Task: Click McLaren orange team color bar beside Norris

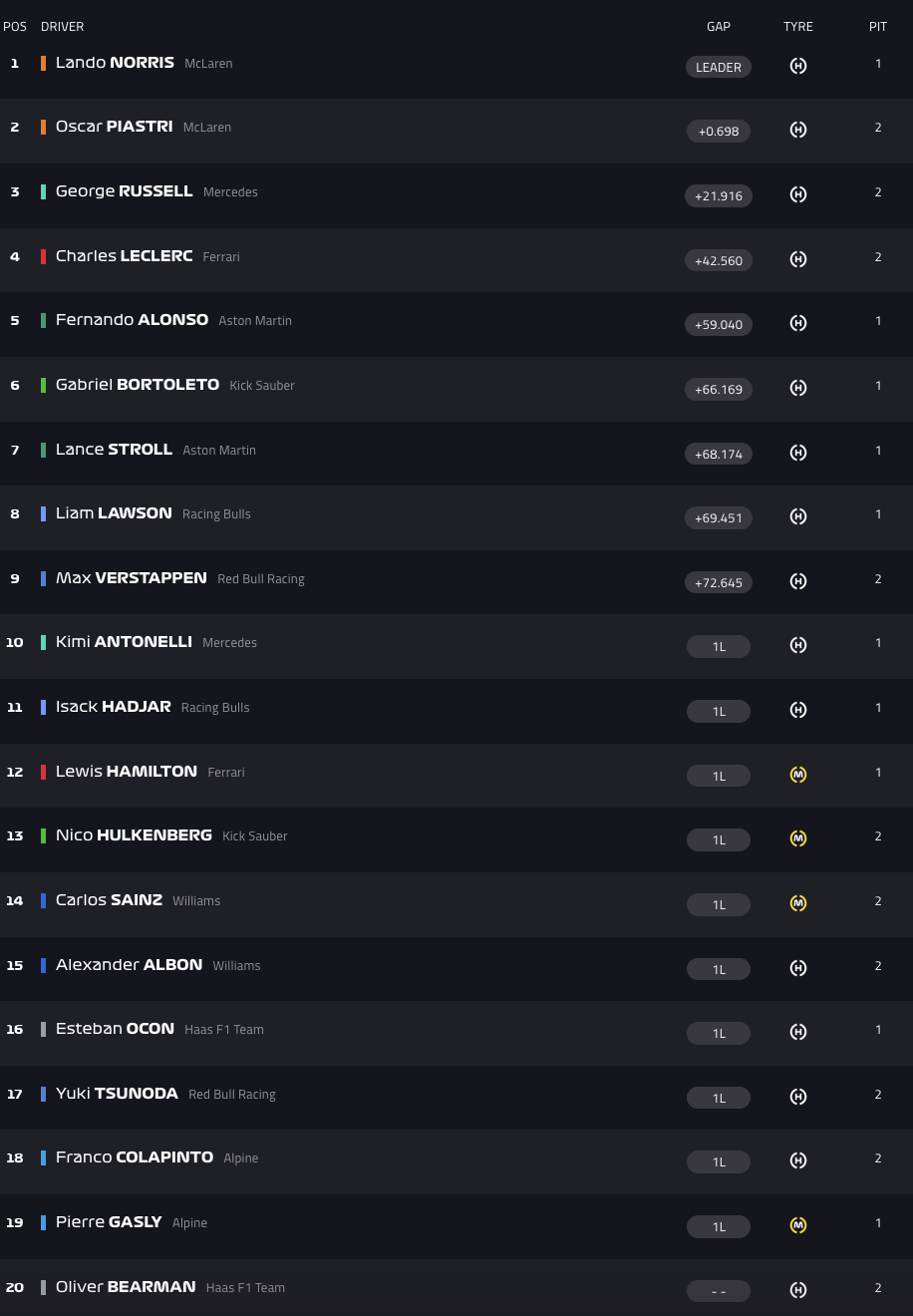Action: 43,63
